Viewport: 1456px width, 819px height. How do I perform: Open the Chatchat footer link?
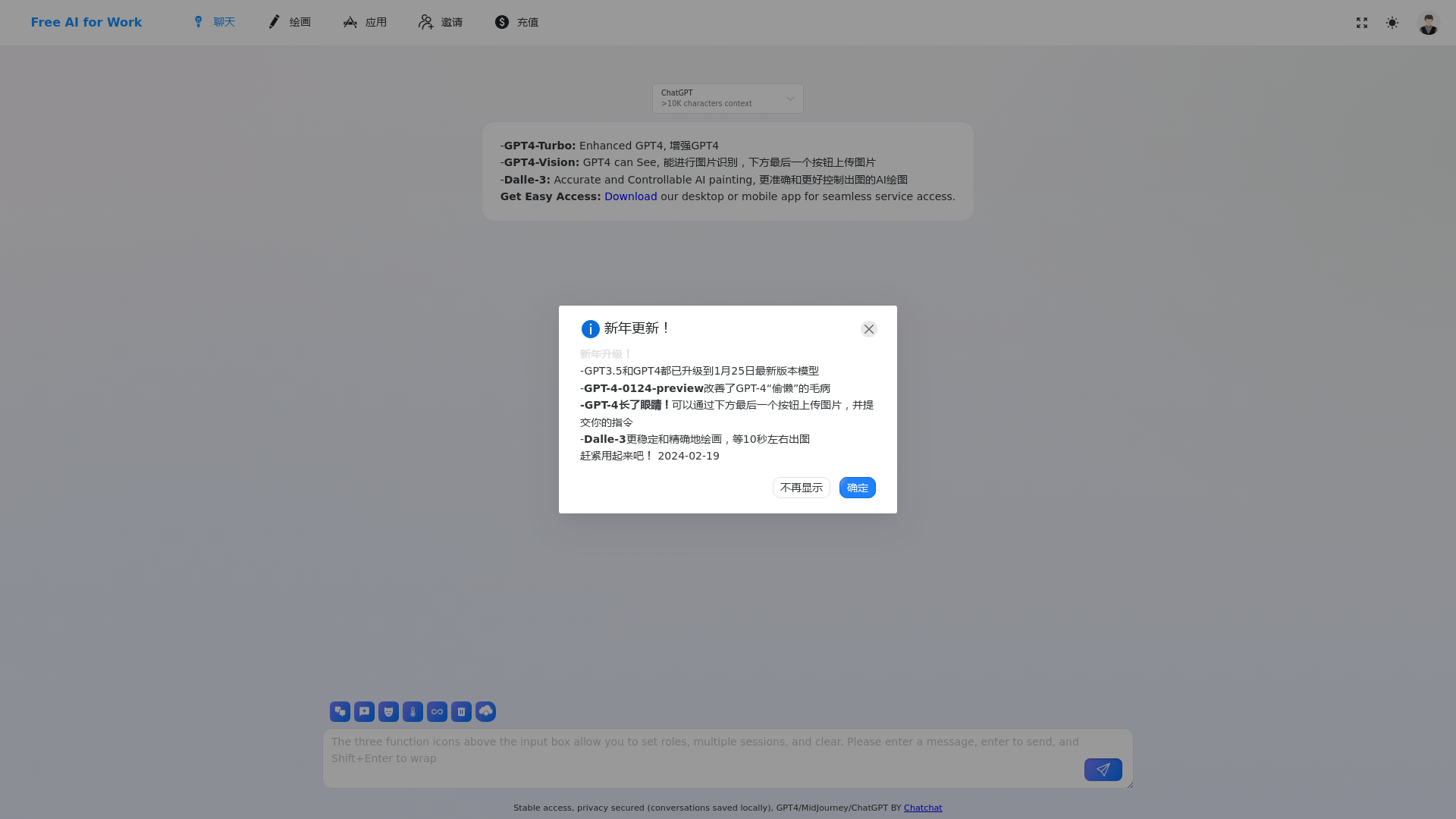tap(923, 808)
